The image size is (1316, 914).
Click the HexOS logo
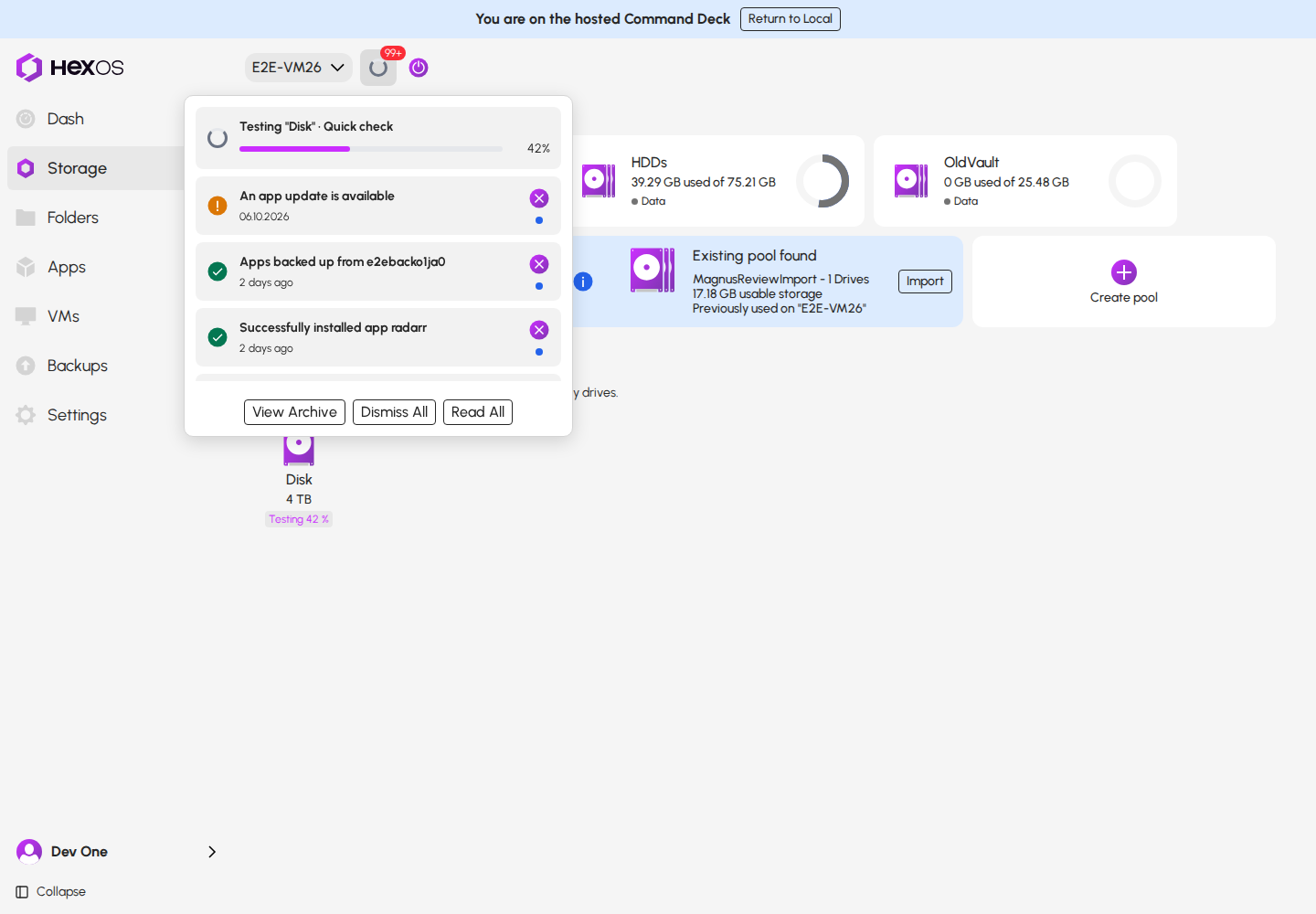pyautogui.click(x=69, y=68)
